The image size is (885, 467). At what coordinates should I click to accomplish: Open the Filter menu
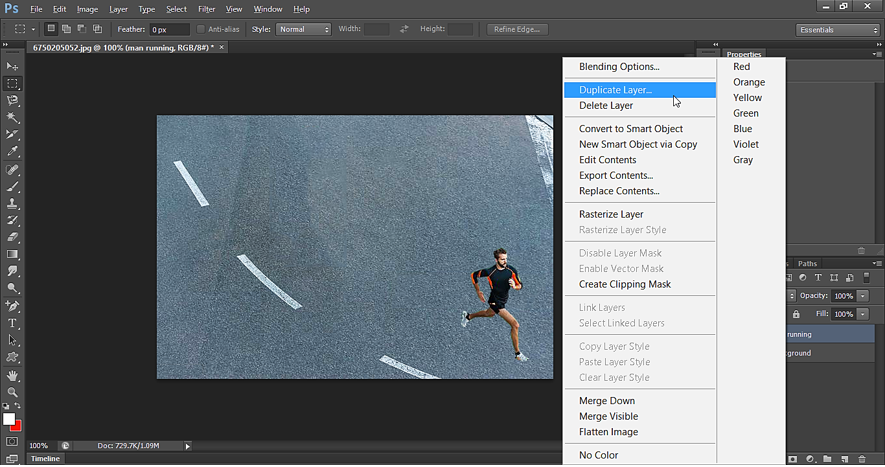206,9
